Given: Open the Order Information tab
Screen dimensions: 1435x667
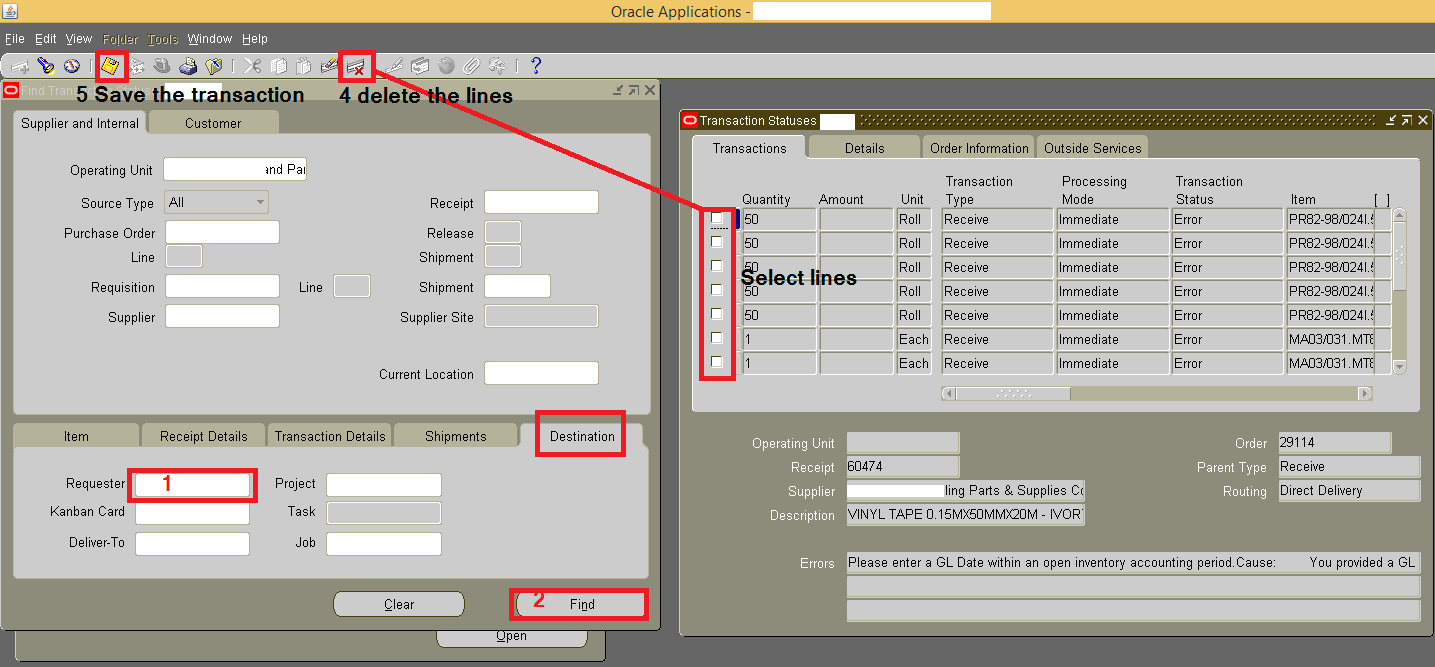Looking at the screenshot, I should pyautogui.click(x=979, y=148).
